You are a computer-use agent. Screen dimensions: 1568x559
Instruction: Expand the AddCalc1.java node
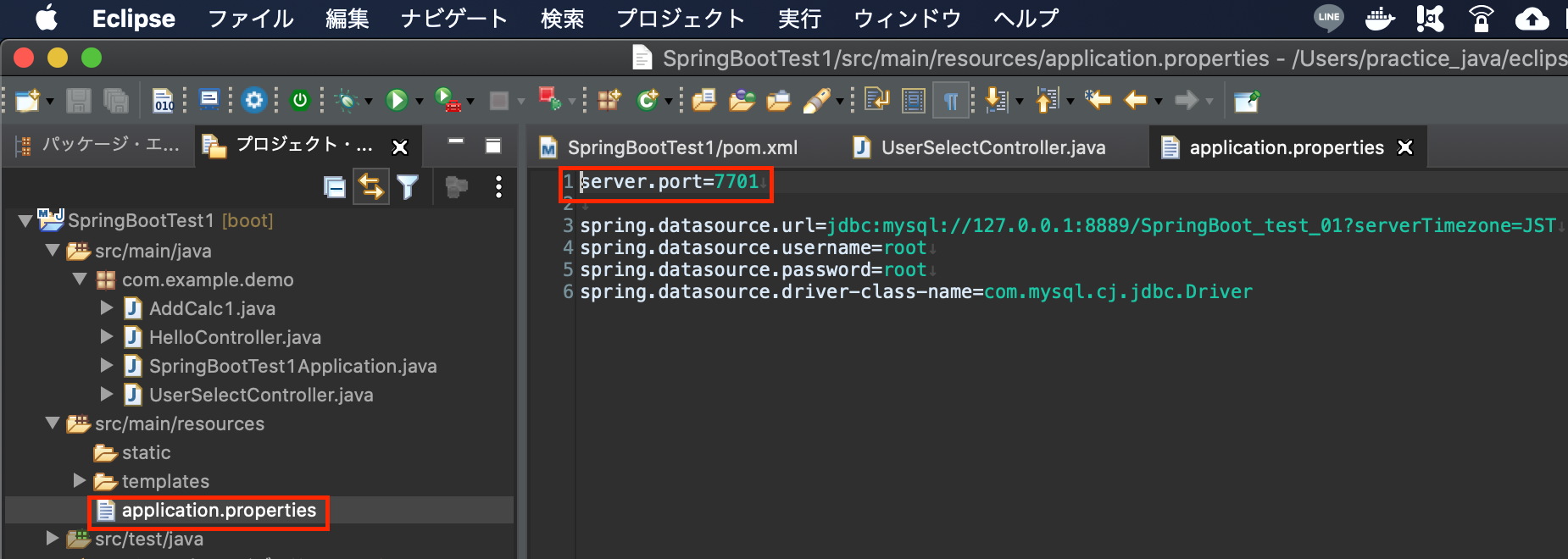pyautogui.click(x=107, y=307)
